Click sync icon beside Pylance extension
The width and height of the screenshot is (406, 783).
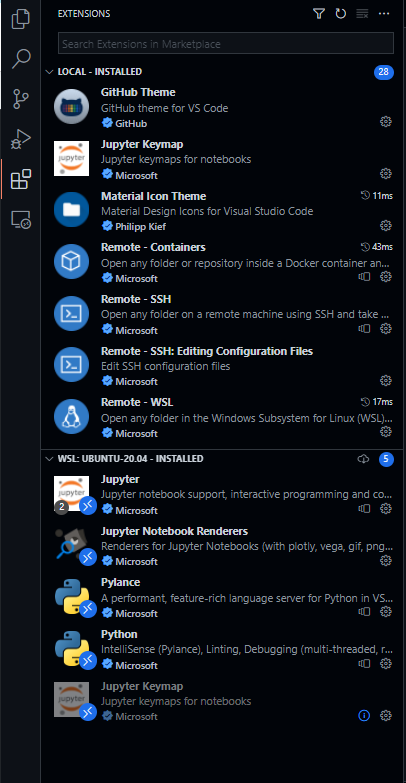coord(365,612)
